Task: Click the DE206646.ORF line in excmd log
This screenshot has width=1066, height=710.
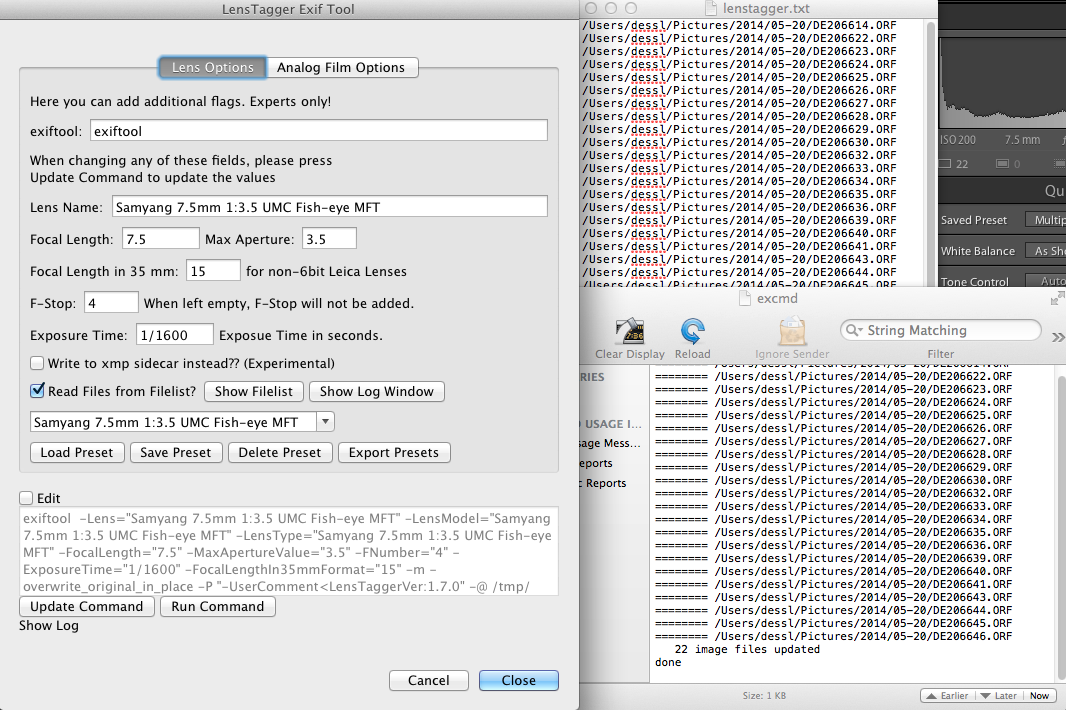Action: [833, 636]
